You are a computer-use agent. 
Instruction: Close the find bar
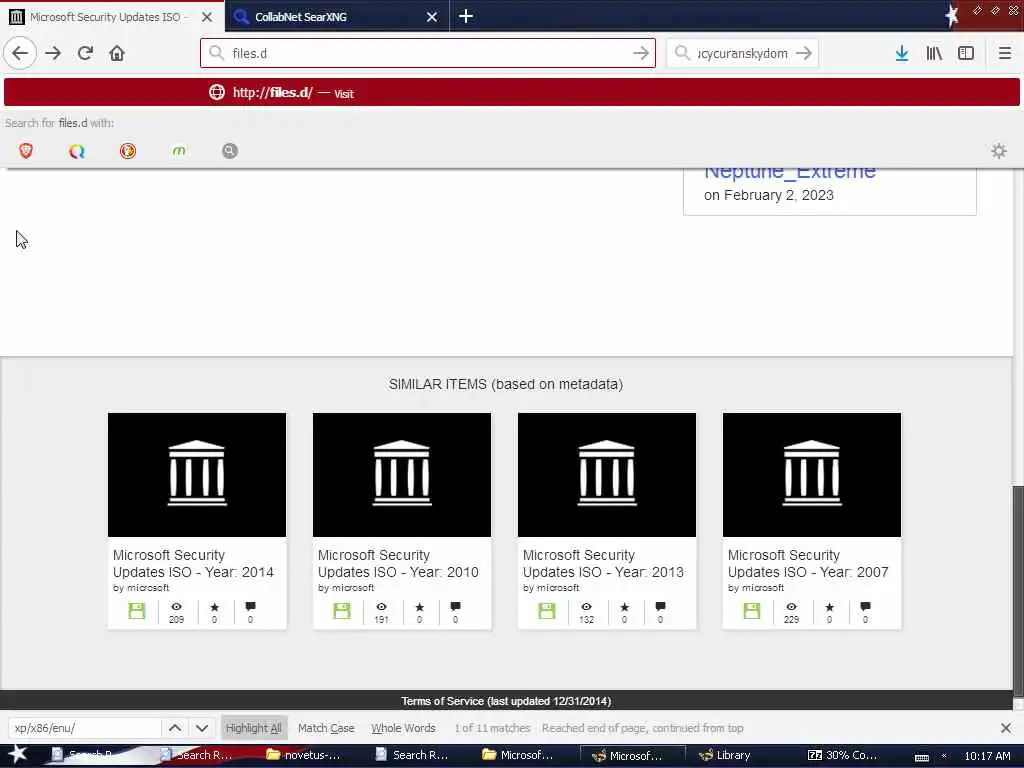[x=1006, y=728]
